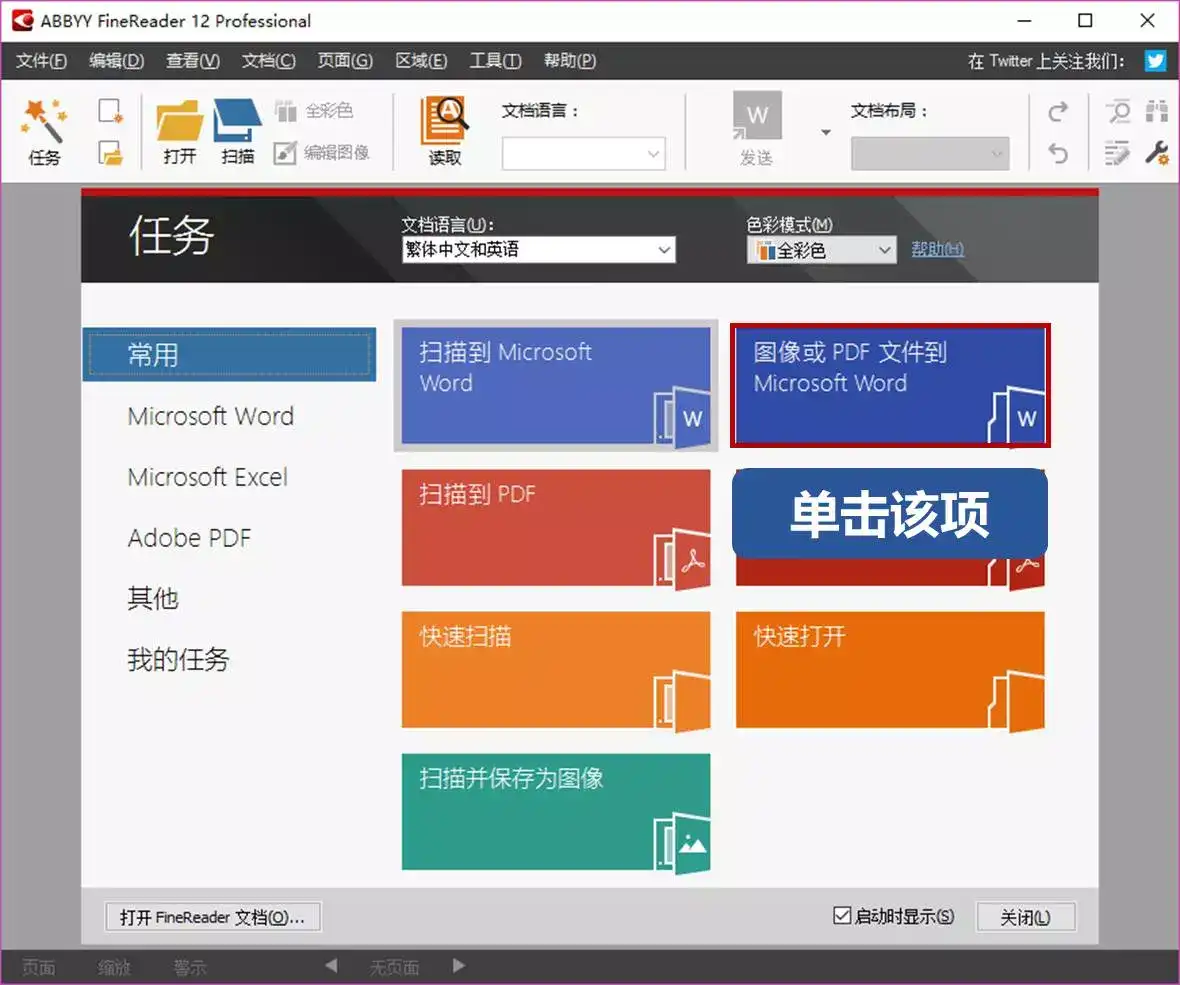The image size is (1180, 985).
Task: Click the Zoom (缩放) status bar item
Action: [114, 967]
